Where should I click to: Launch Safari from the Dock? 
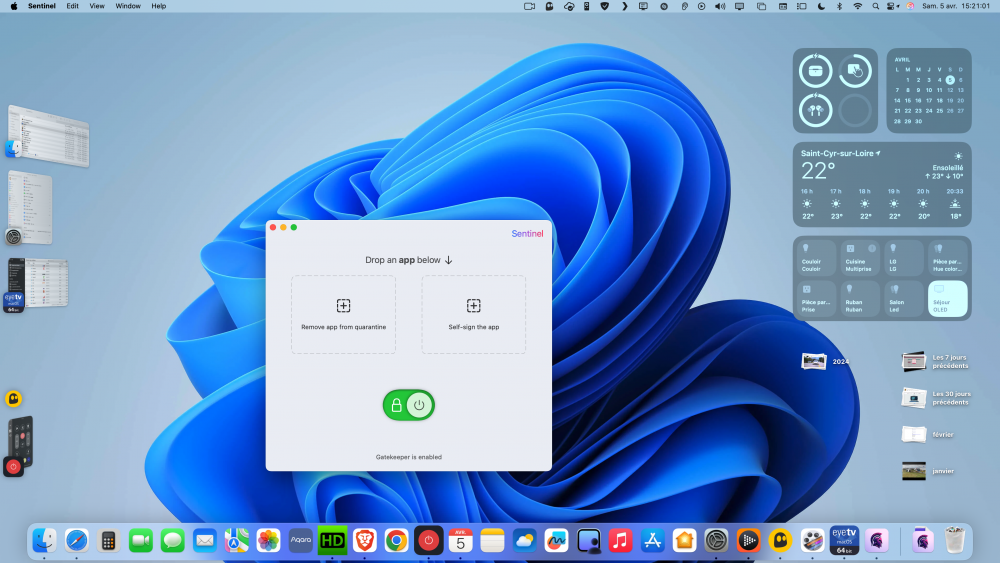[77, 541]
